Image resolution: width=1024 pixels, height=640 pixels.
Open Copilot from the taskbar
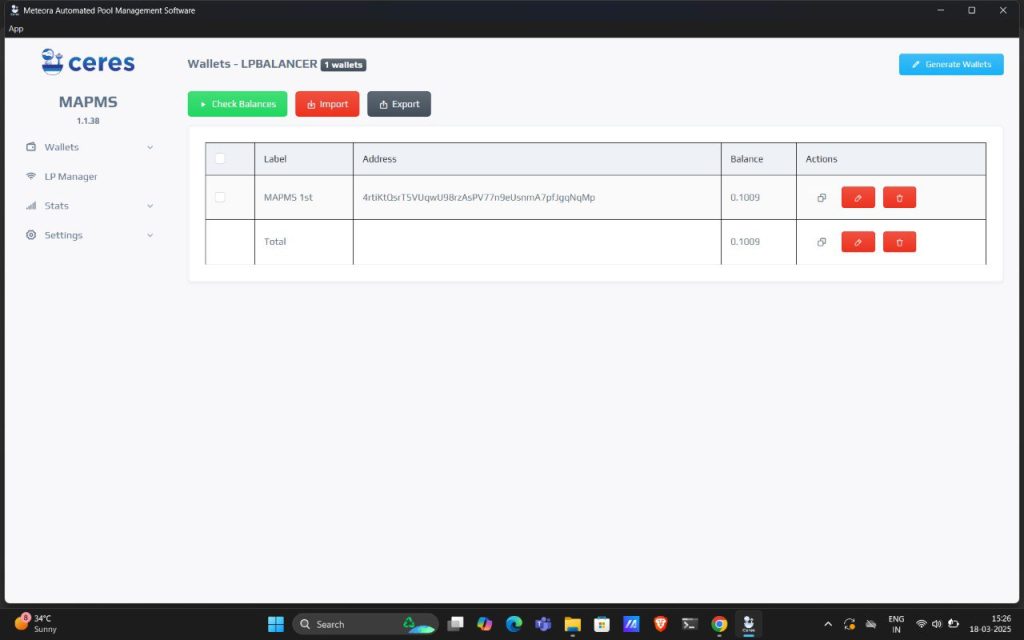click(485, 624)
